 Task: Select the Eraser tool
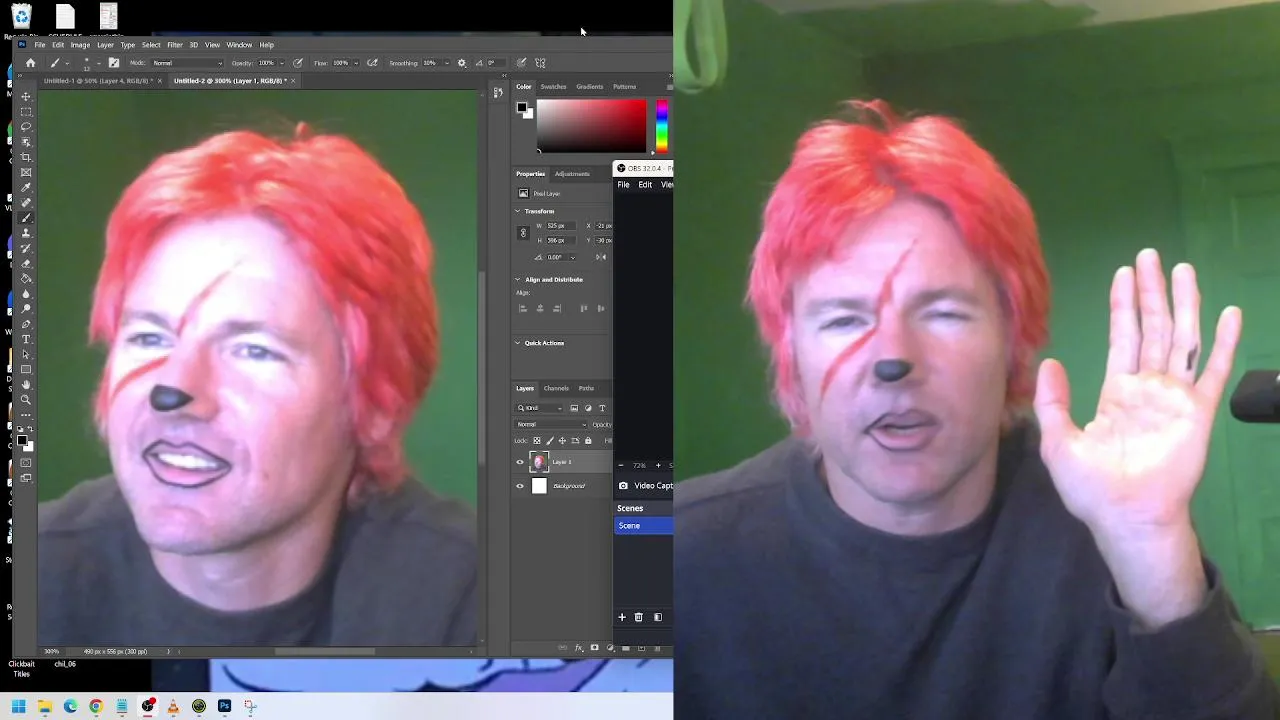click(x=26, y=263)
